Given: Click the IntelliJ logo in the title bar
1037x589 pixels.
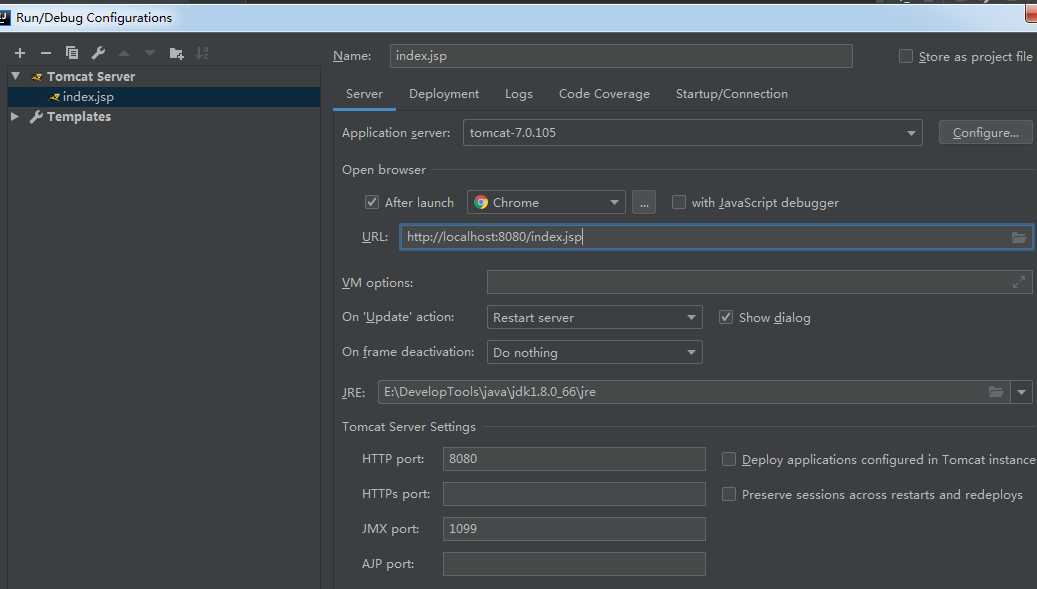Looking at the screenshot, I should pyautogui.click(x=5, y=18).
